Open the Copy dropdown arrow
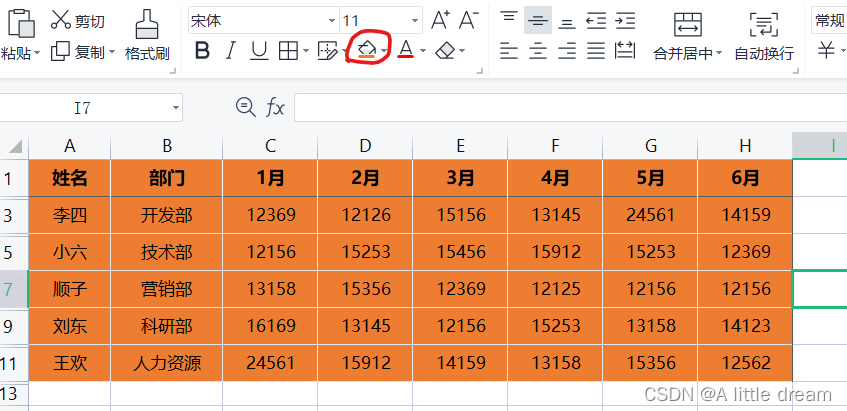 click(112, 52)
